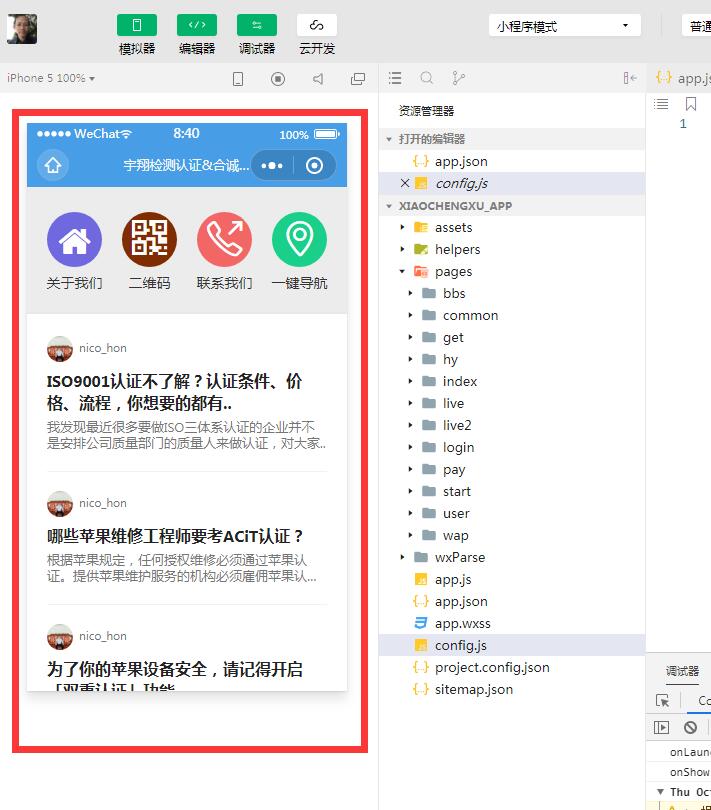This screenshot has width=711, height=810.
Task: Tap the 一键导航 navigation pin icon
Action: 299,240
